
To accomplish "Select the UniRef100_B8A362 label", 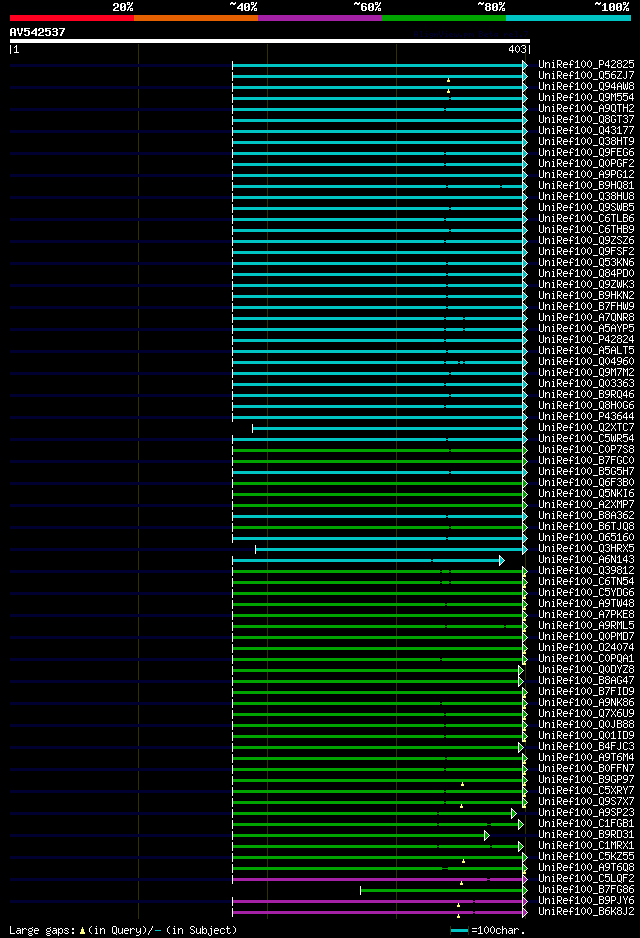I will (x=586, y=516).
